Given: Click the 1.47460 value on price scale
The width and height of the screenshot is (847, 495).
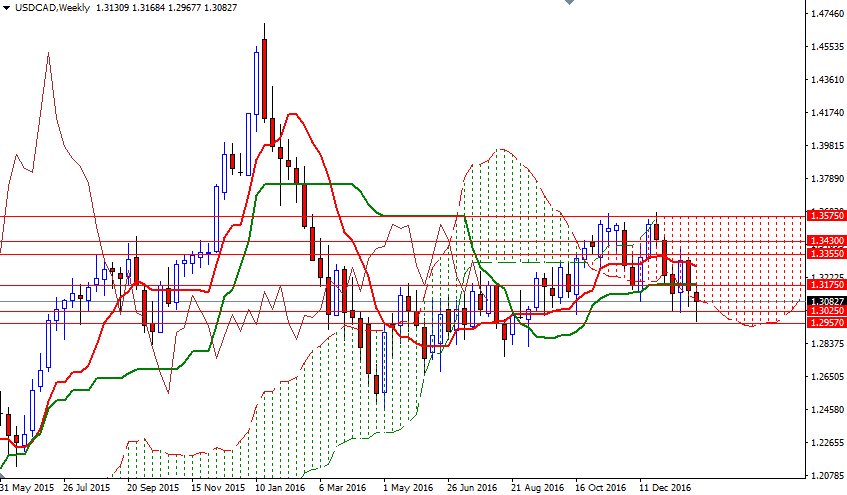Looking at the screenshot, I should pyautogui.click(x=828, y=14).
